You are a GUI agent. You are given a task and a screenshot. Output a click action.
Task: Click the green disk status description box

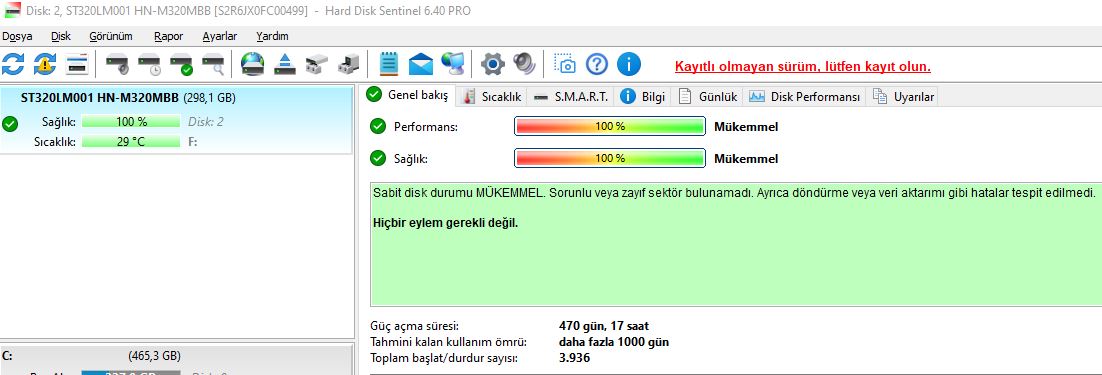point(736,243)
